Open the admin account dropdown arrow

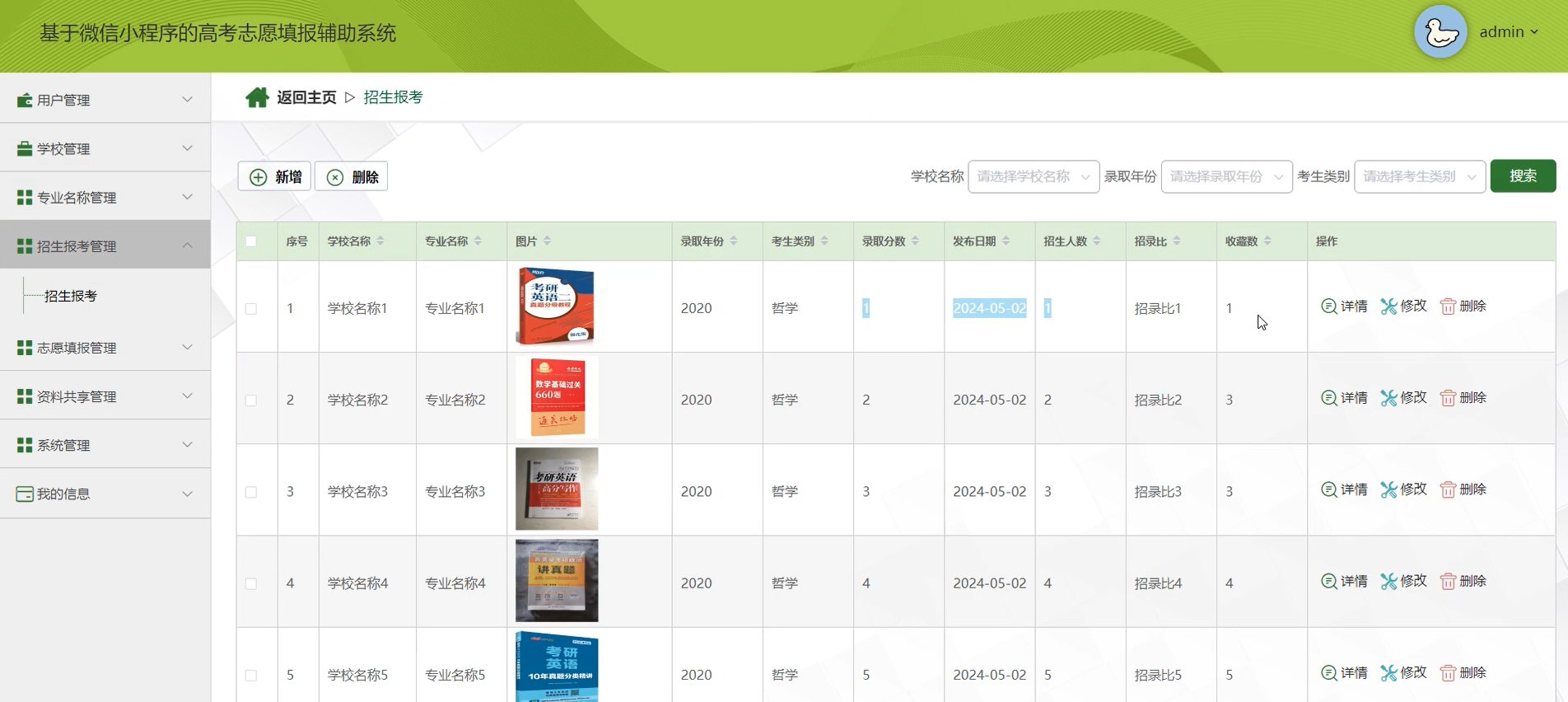(x=1534, y=32)
